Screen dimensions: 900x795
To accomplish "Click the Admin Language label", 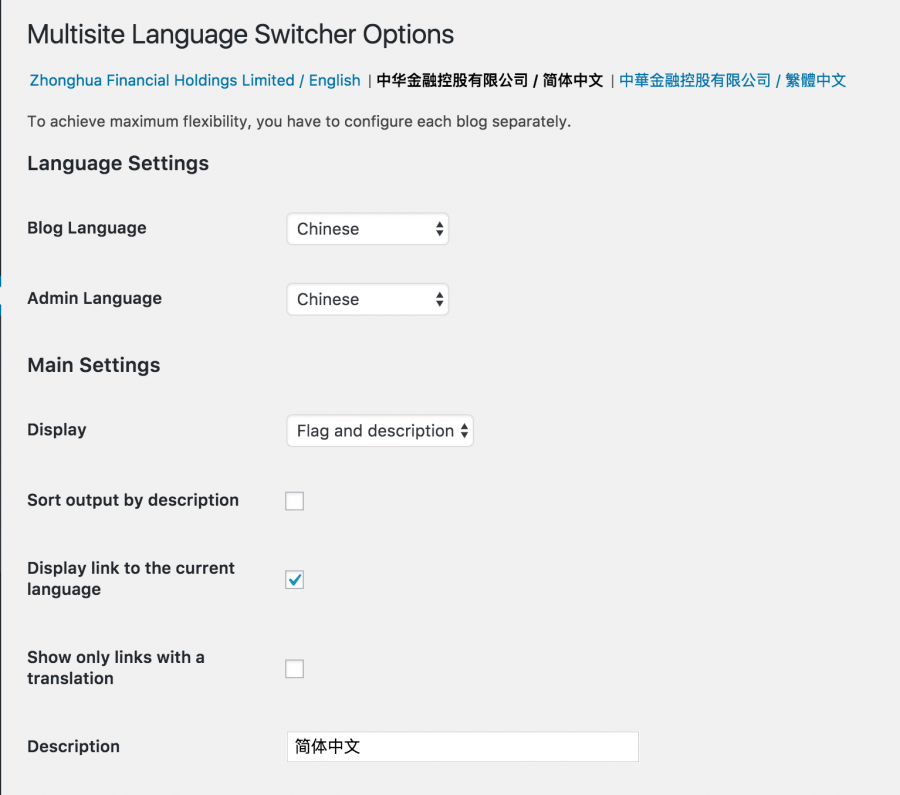I will tap(94, 298).
